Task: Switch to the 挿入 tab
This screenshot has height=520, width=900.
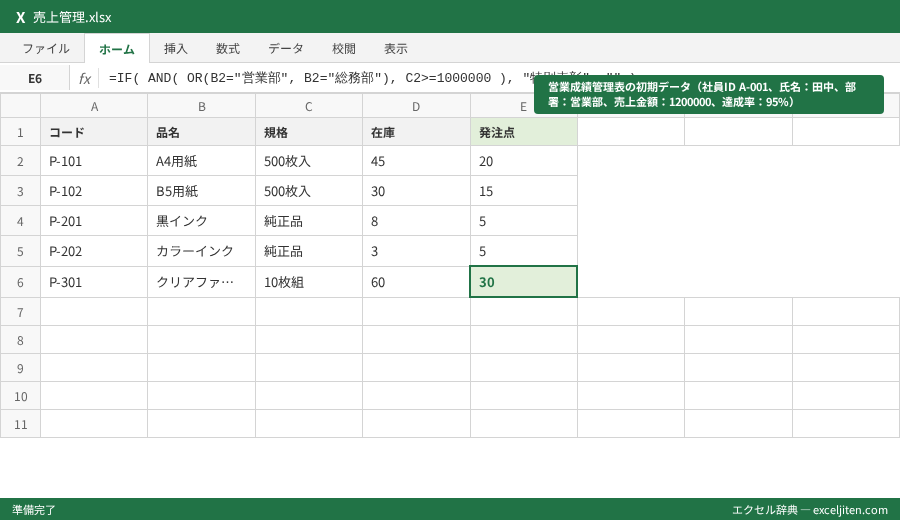Action: [x=176, y=49]
